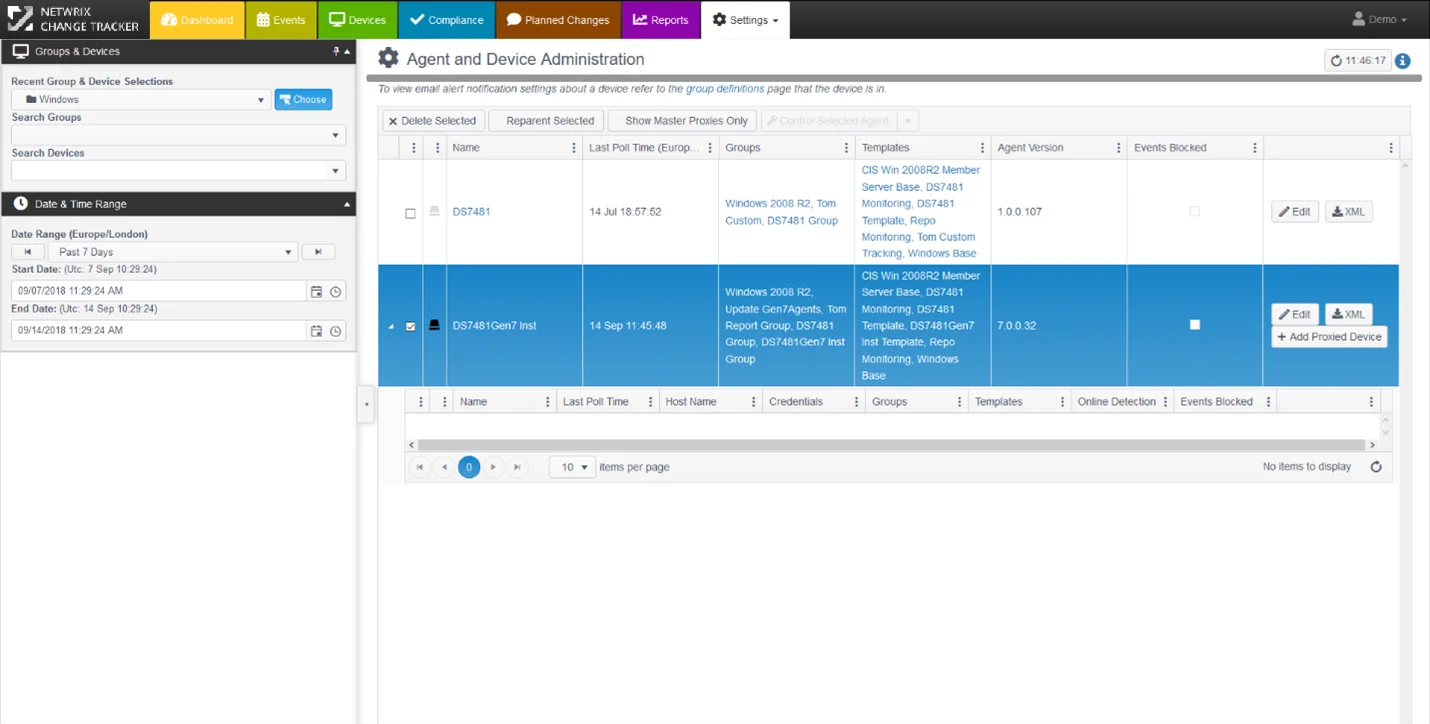This screenshot has width=1430, height=724.
Task: Go to last page of proxied devices
Action: pos(517,467)
